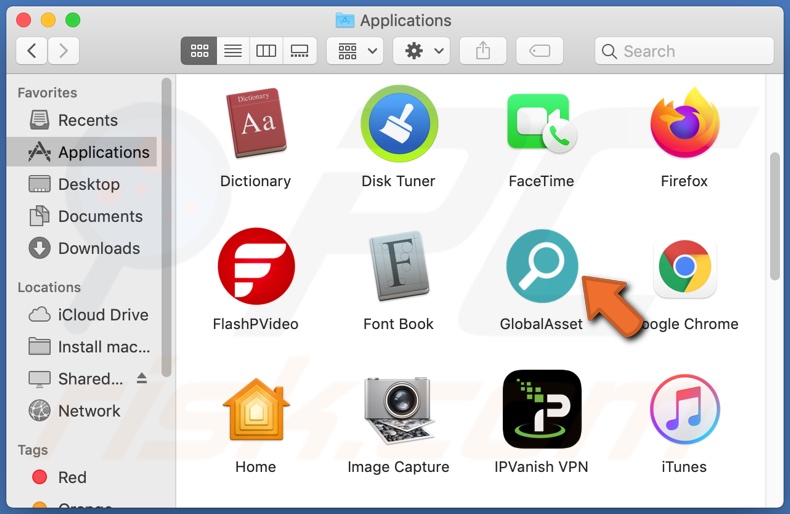
Task: Open the Install mac... volume in sidebar
Action: (82, 347)
